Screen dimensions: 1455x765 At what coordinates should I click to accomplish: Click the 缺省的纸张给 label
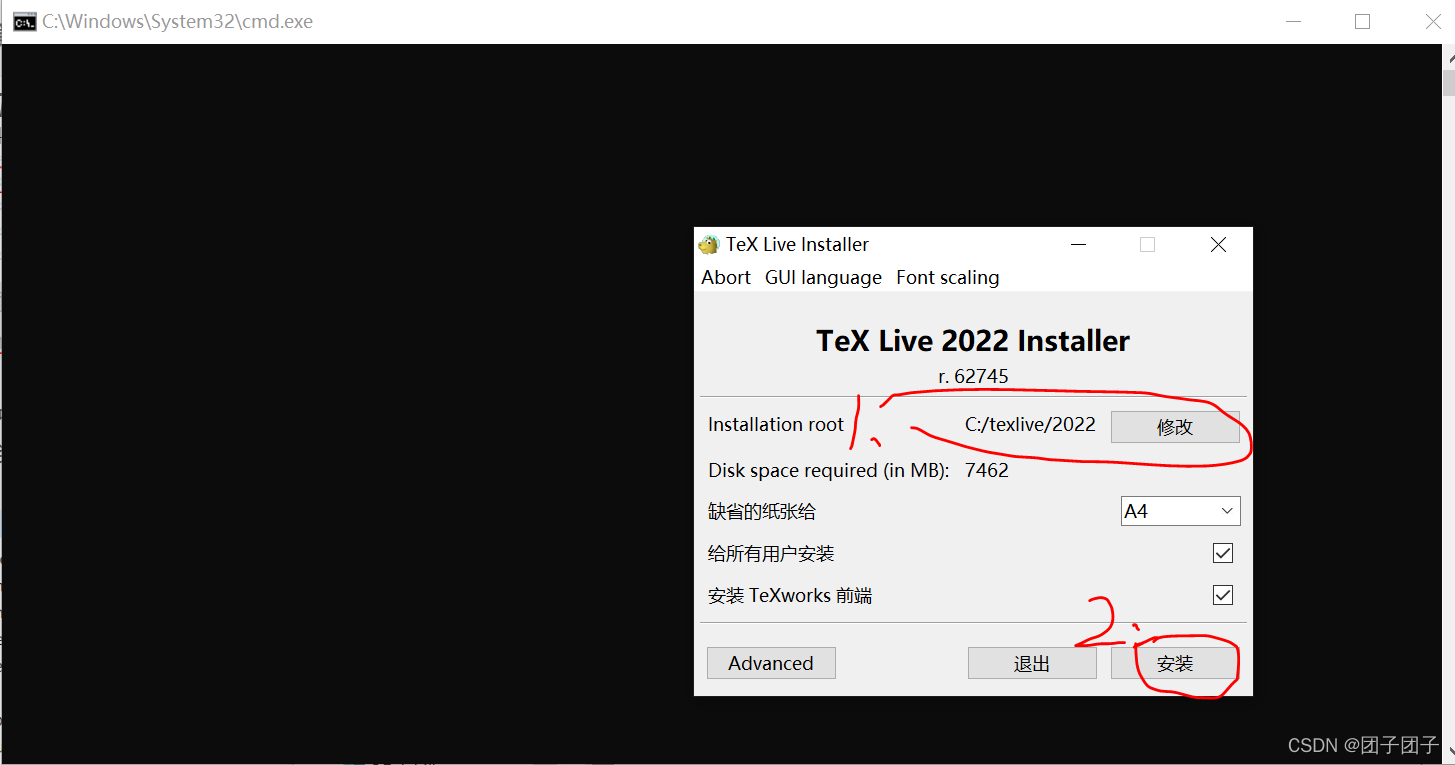coord(762,512)
